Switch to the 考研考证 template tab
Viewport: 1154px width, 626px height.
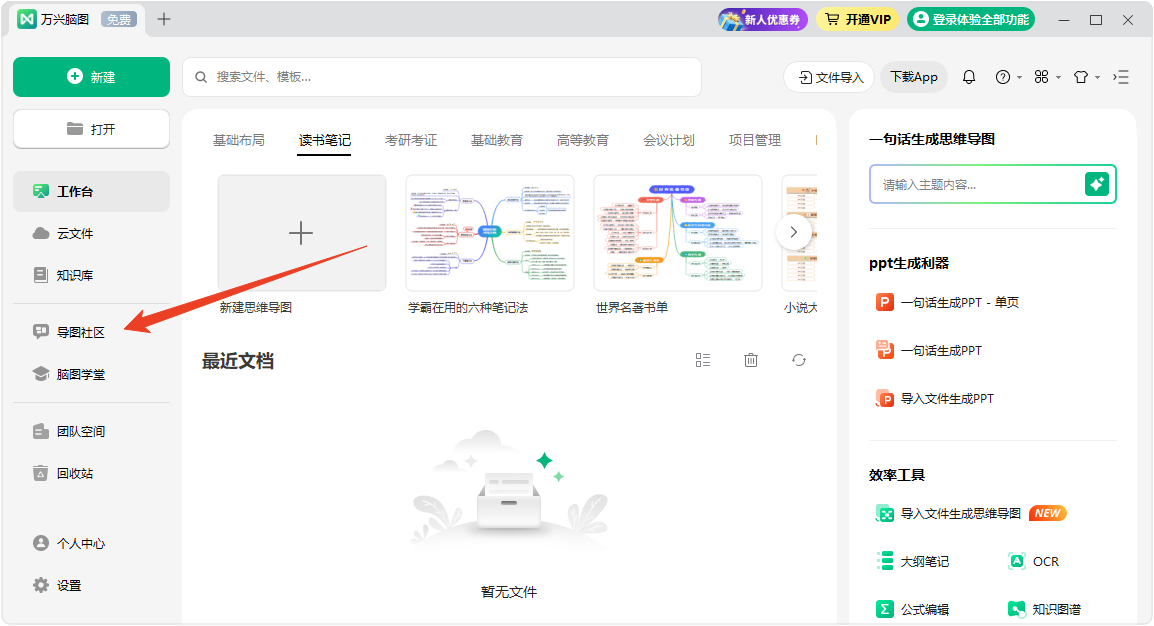pos(411,140)
